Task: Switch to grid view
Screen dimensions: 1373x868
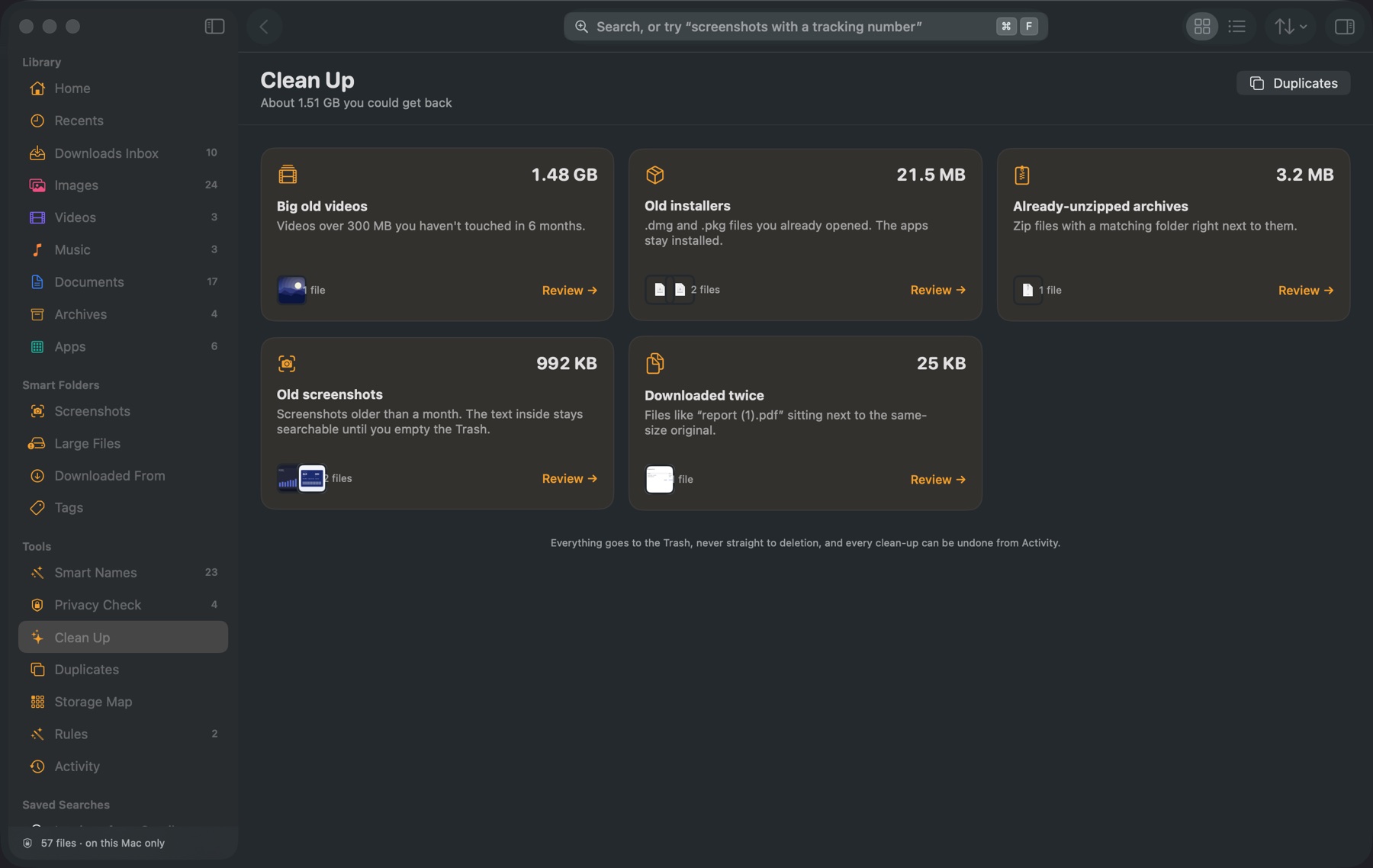Action: pos(1202,27)
